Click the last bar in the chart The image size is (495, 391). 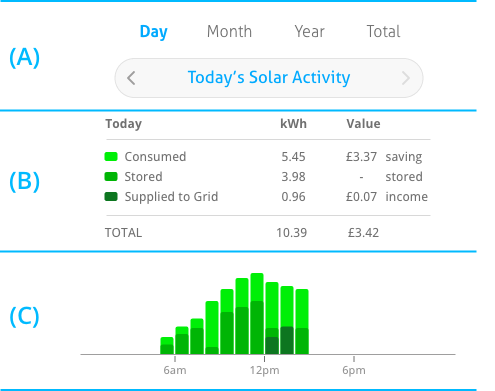[x=302, y=322]
